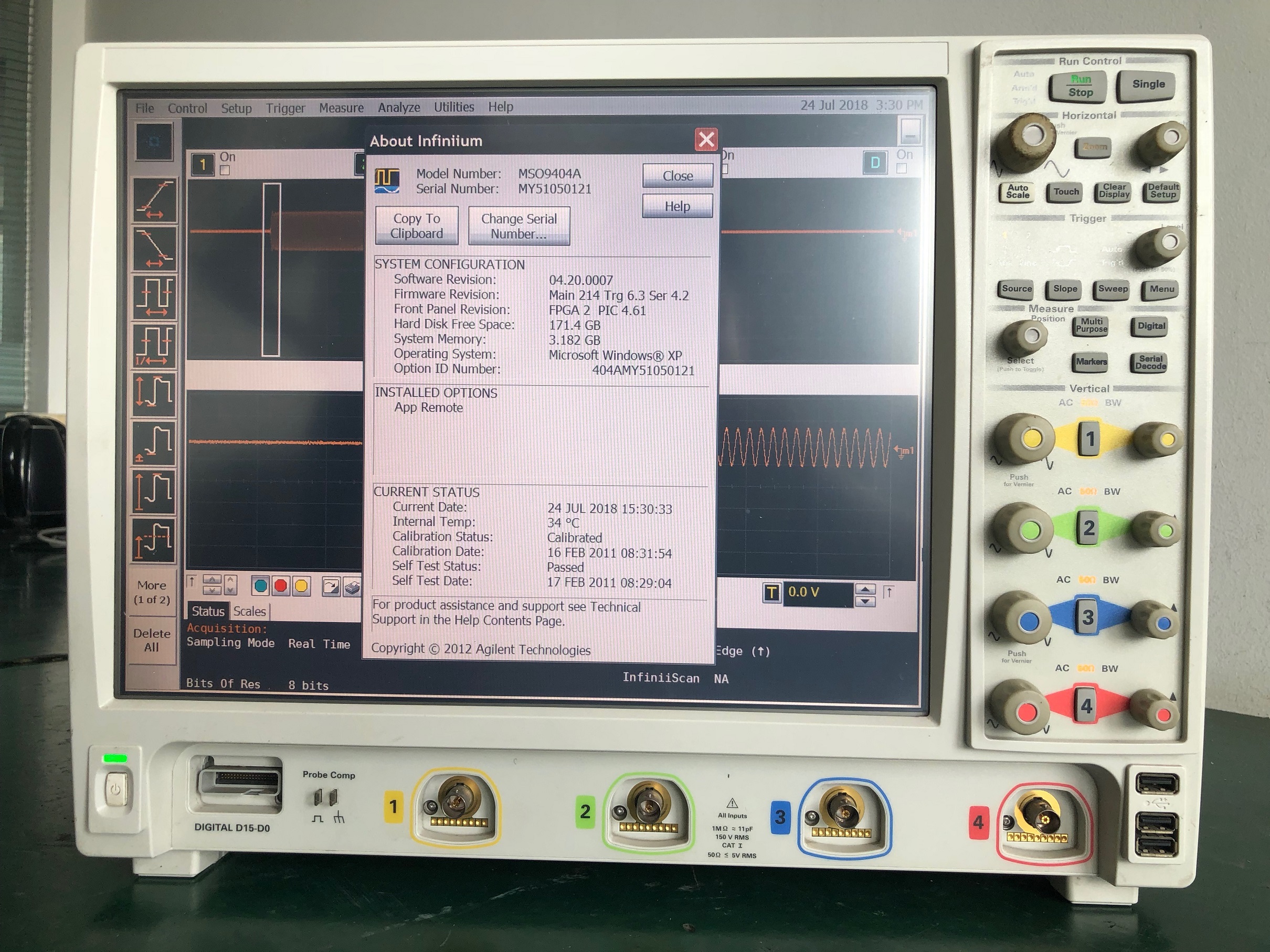This screenshot has height=952, width=1270.
Task: Close About Infiniium with the red X
Action: 706,140
